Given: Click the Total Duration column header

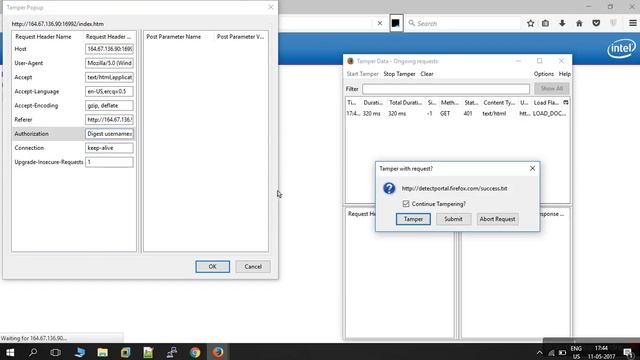Looking at the screenshot, I should [x=405, y=102].
